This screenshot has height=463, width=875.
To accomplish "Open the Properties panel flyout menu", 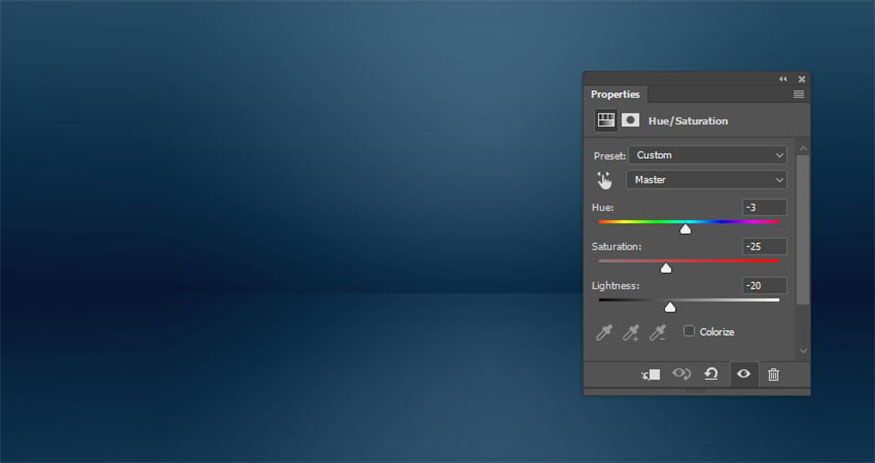I will (x=799, y=94).
